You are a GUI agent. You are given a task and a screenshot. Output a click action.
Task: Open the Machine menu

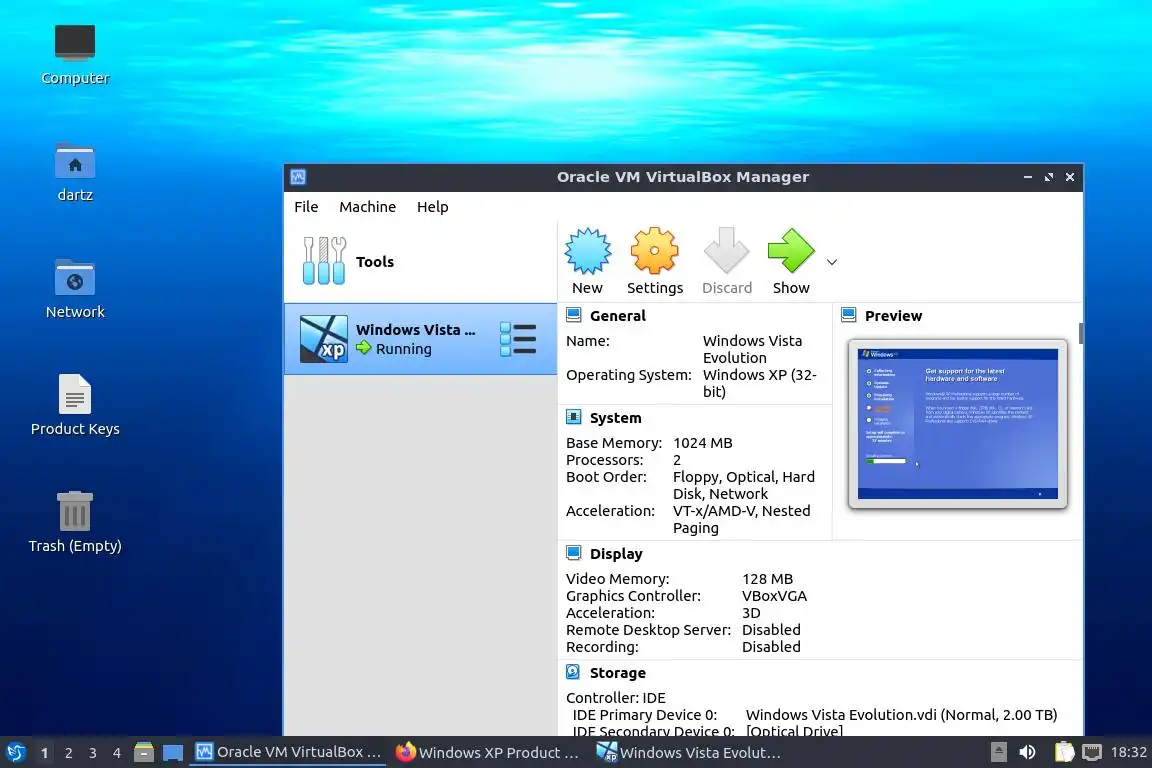pyautogui.click(x=367, y=207)
